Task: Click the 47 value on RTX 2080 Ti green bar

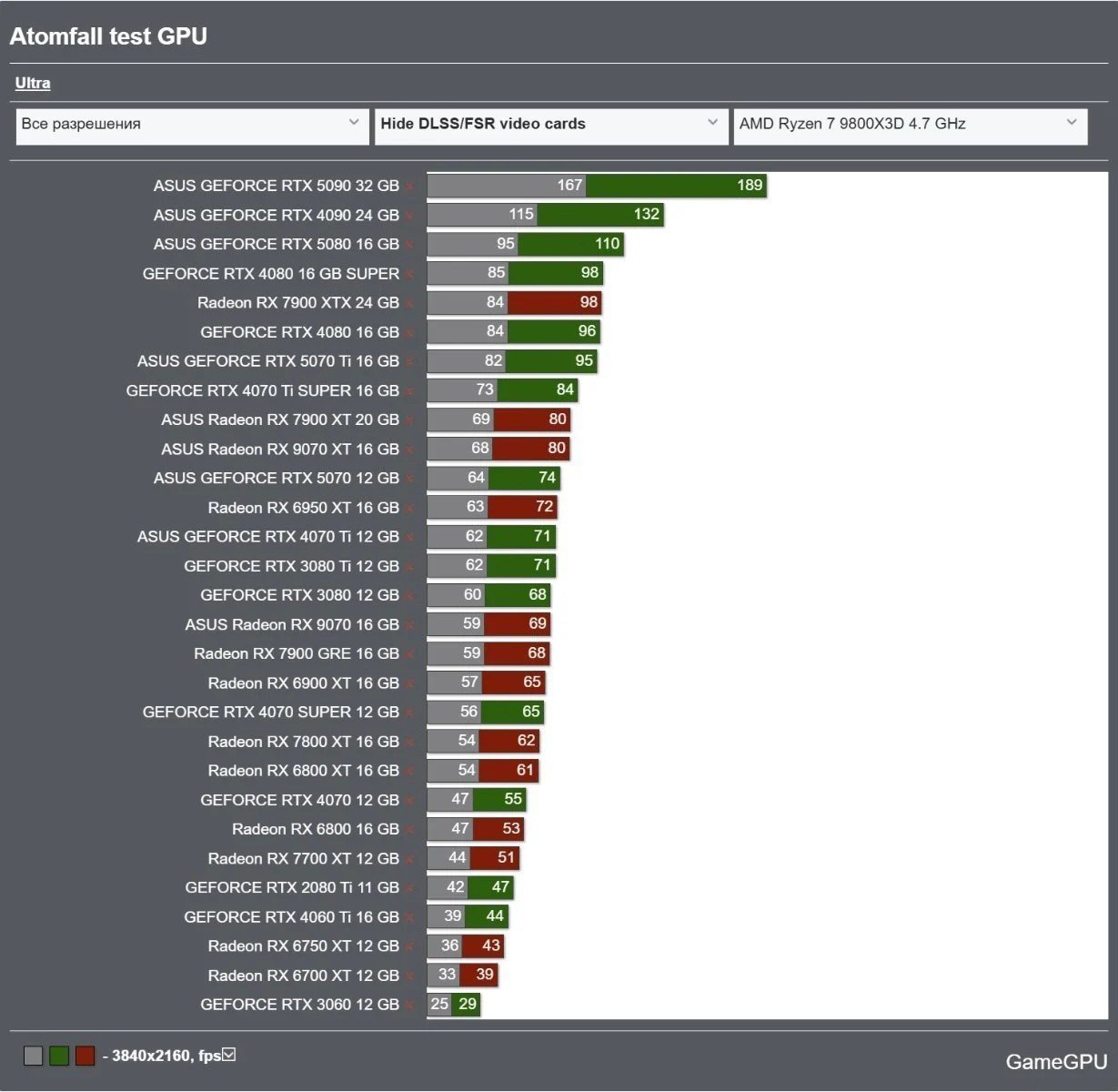Action: point(500,886)
